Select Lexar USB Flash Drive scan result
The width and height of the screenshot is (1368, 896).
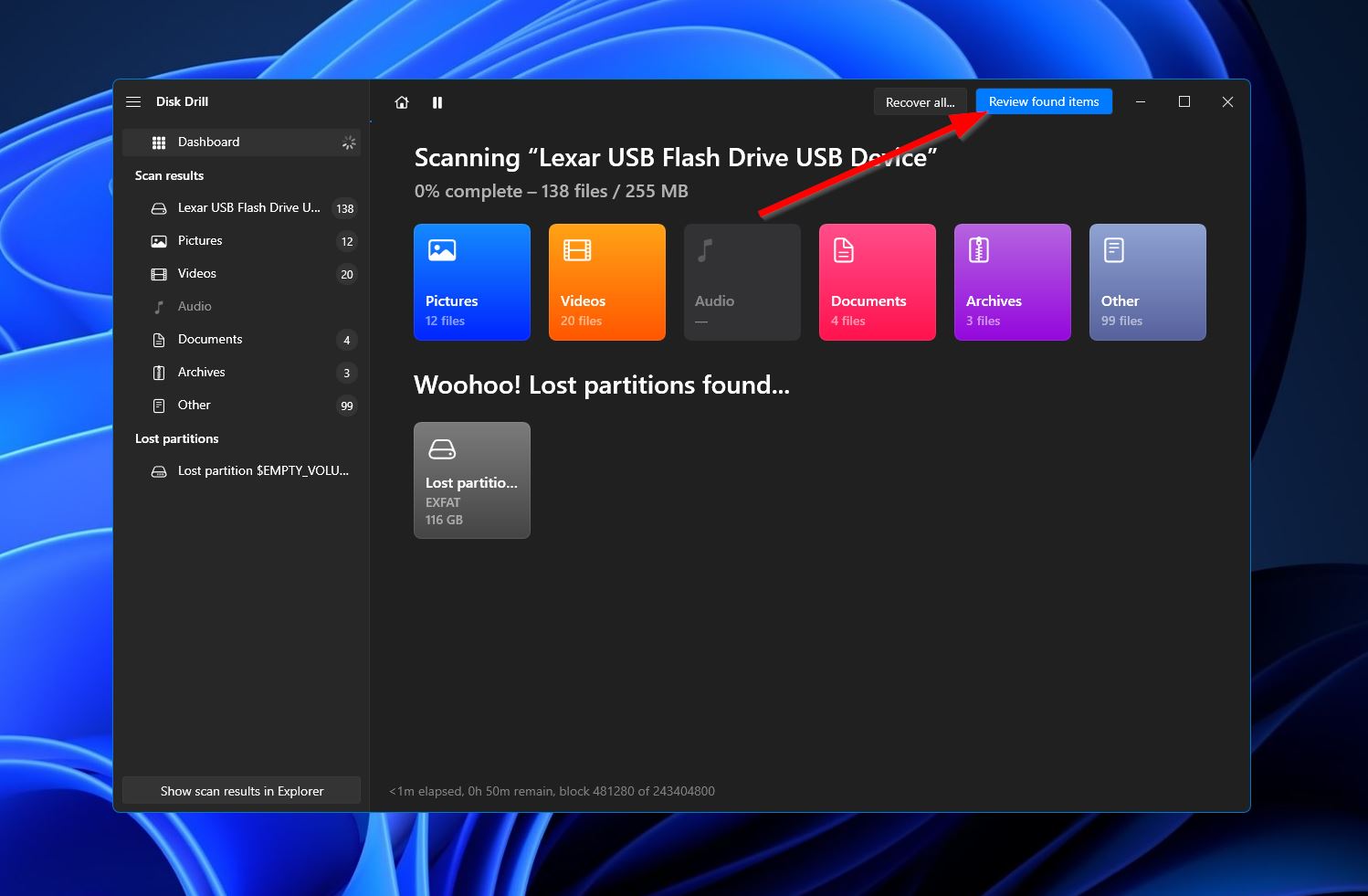pos(241,208)
